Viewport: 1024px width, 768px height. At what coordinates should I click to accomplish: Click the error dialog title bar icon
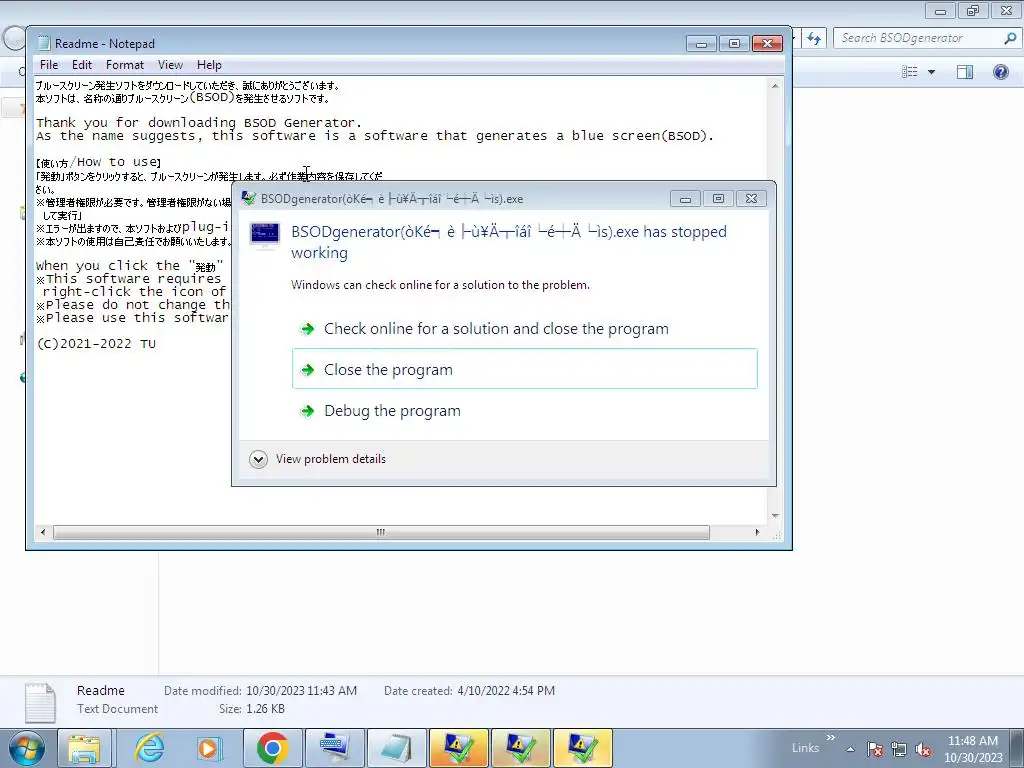tap(248, 198)
